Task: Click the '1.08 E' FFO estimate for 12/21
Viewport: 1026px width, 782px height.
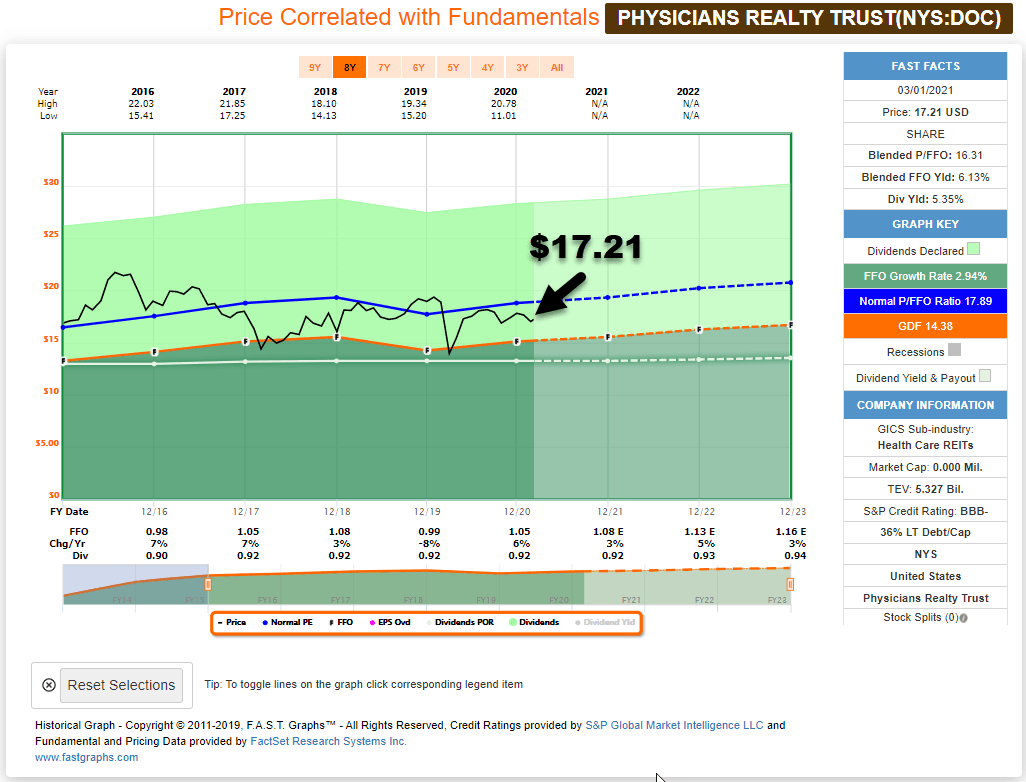Action: 608,531
